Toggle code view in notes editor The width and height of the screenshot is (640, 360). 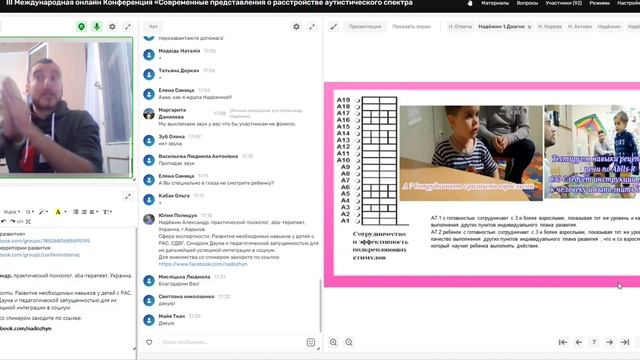[20, 221]
